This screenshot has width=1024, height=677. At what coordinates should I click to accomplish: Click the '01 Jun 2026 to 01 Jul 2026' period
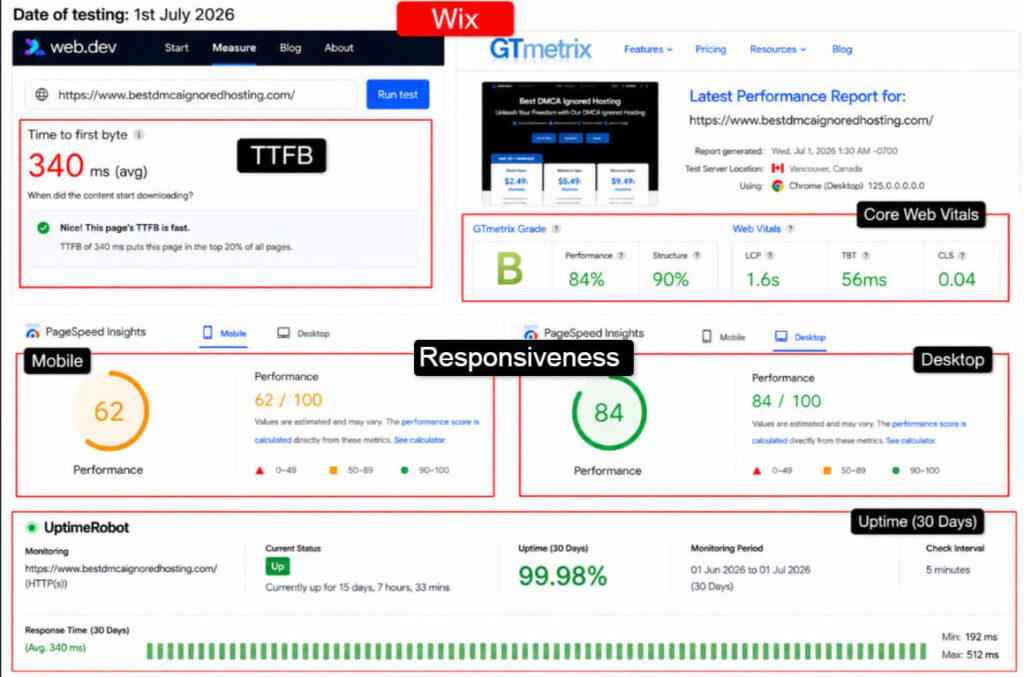[750, 570]
